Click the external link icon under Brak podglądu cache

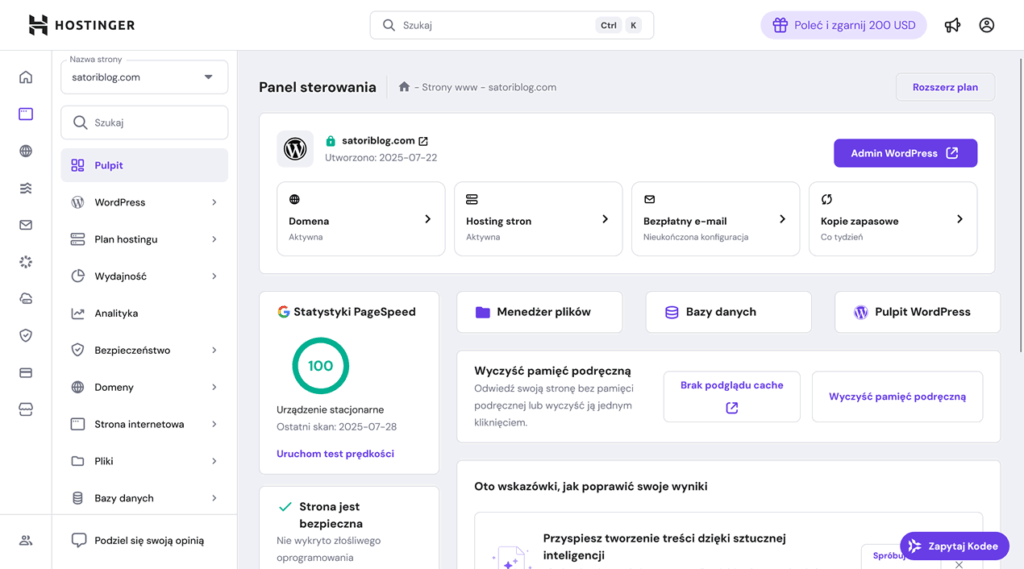[x=731, y=408]
